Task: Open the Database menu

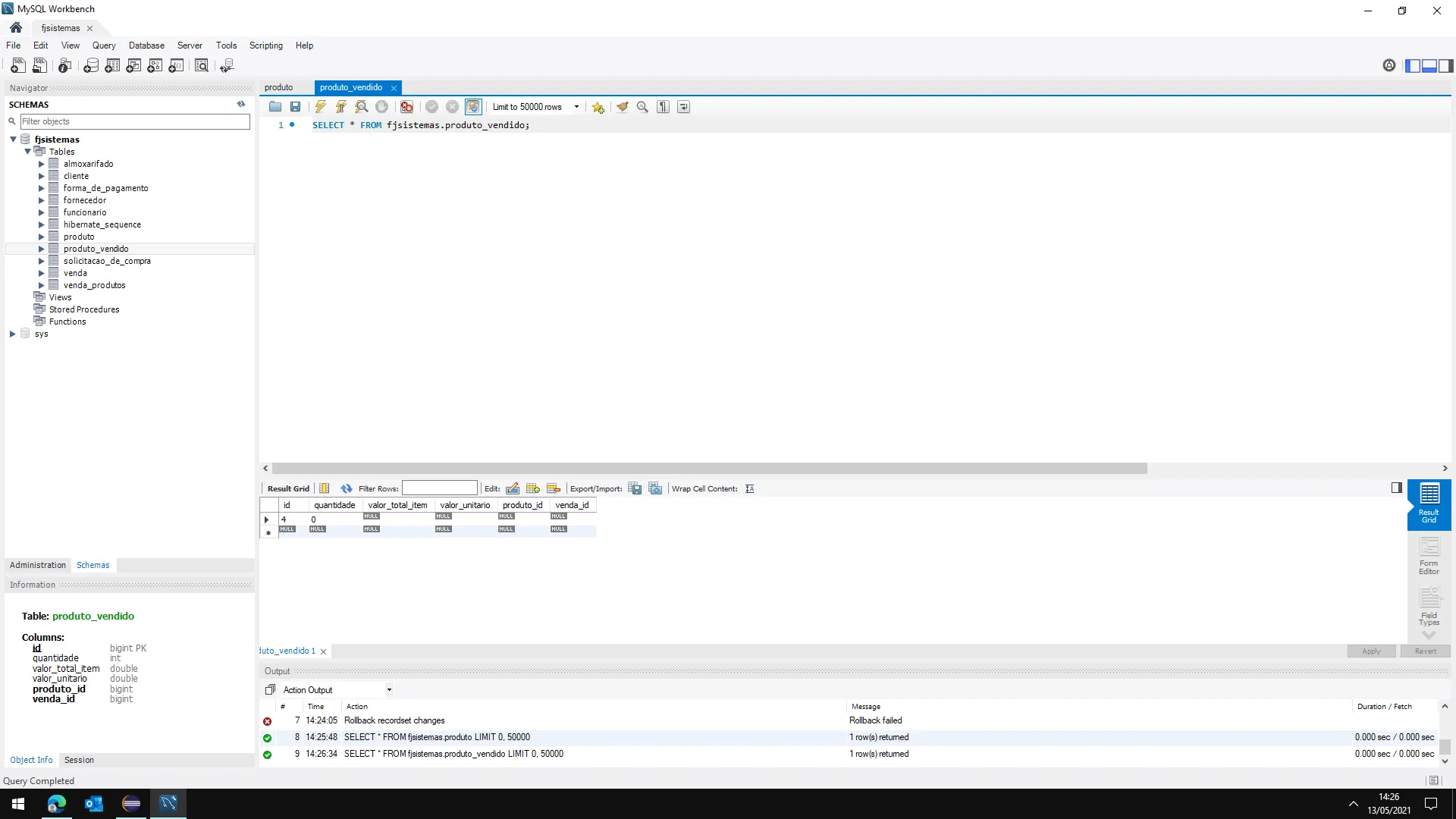Action: click(x=146, y=45)
